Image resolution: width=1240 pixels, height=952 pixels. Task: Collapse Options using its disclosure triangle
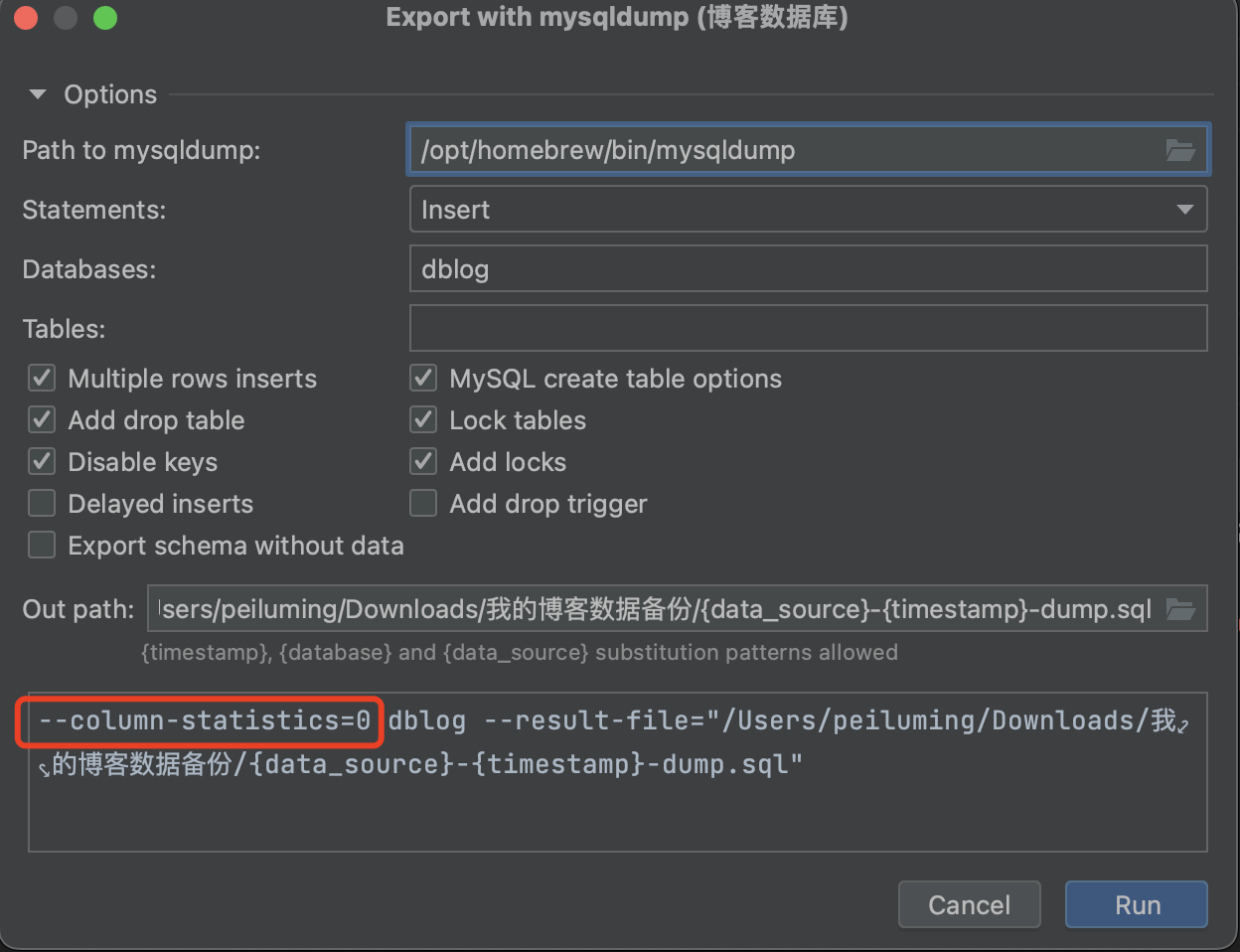click(38, 93)
